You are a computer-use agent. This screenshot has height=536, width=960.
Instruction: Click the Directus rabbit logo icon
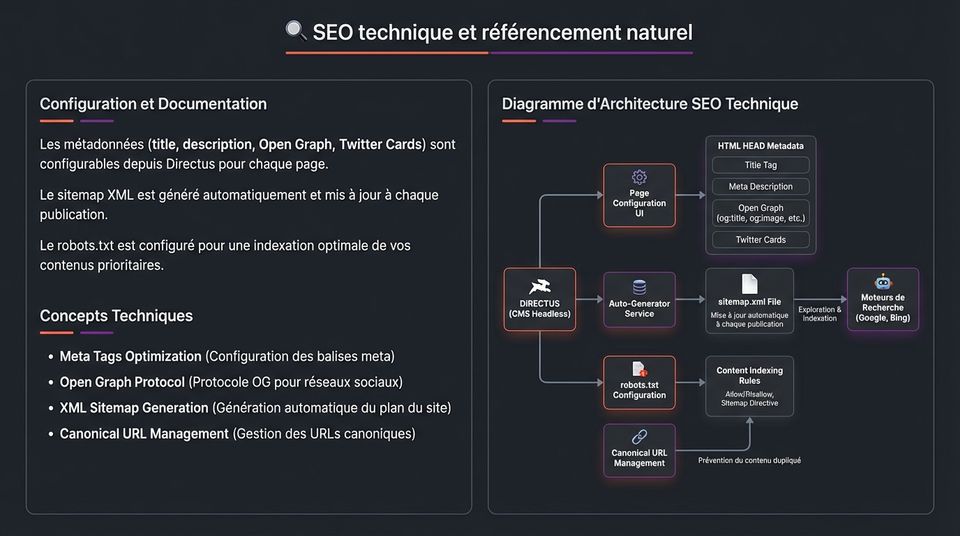point(539,287)
